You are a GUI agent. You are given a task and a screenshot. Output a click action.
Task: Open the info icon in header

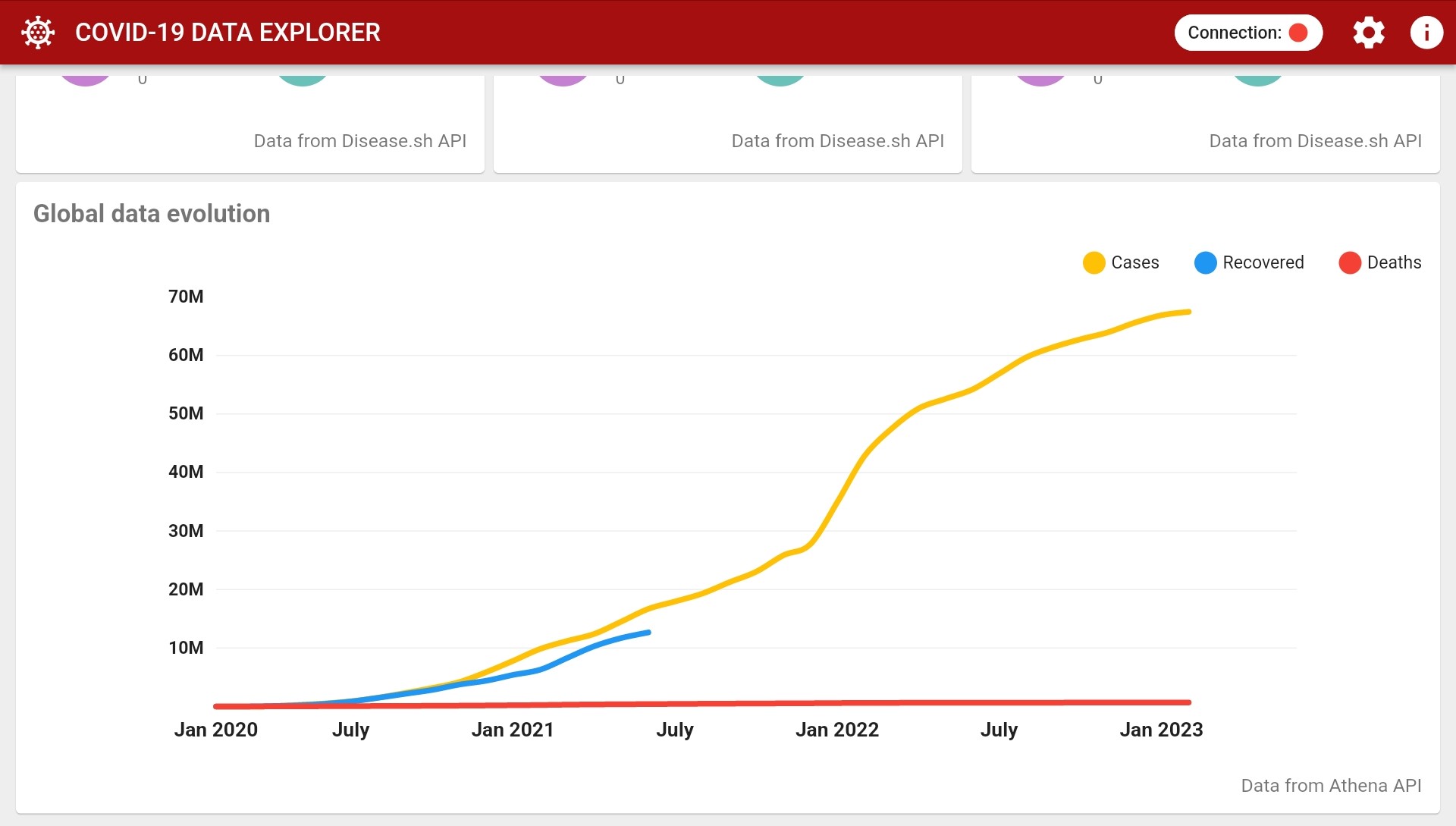tap(1426, 33)
